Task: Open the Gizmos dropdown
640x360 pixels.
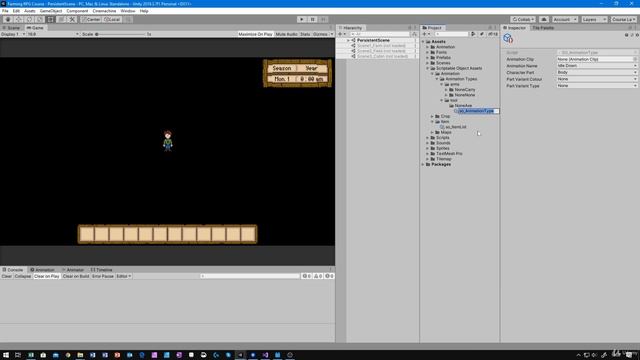Action: (322, 34)
